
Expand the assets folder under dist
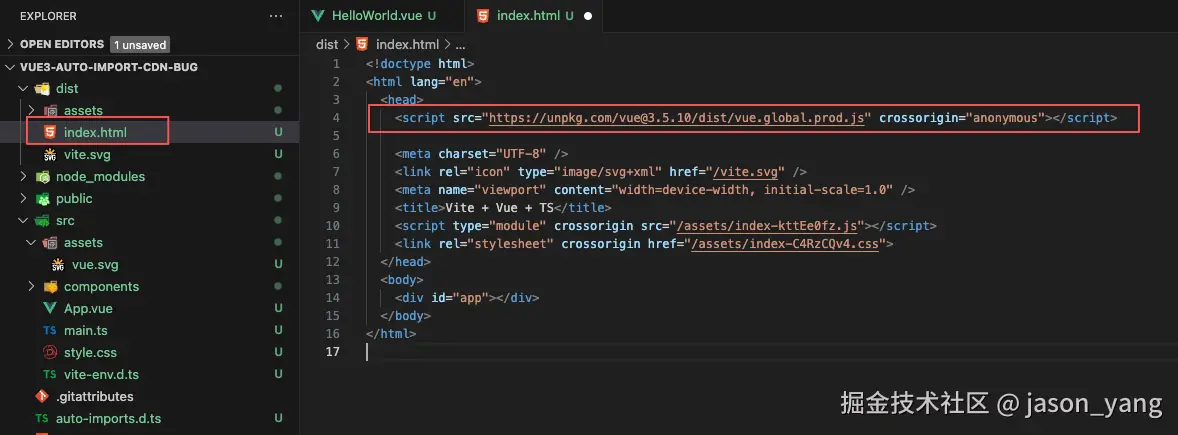coord(32,110)
